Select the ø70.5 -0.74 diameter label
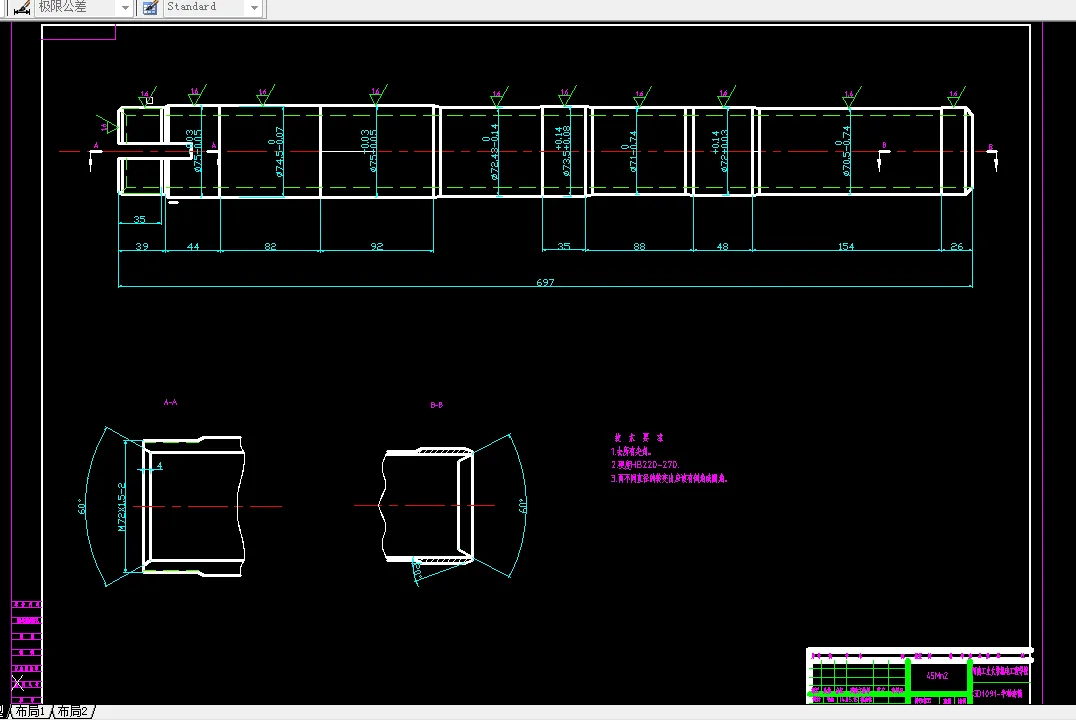 pyautogui.click(x=843, y=151)
